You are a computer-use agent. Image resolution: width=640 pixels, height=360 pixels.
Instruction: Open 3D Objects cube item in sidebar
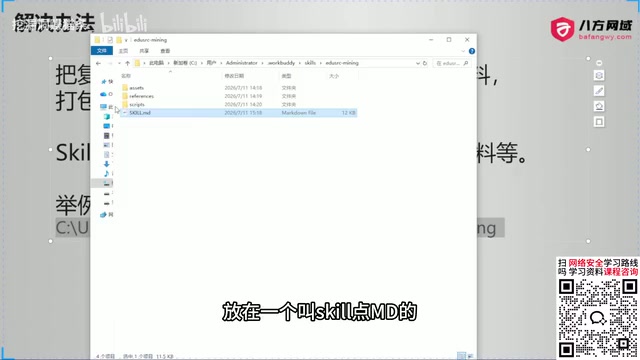[x=107, y=117]
